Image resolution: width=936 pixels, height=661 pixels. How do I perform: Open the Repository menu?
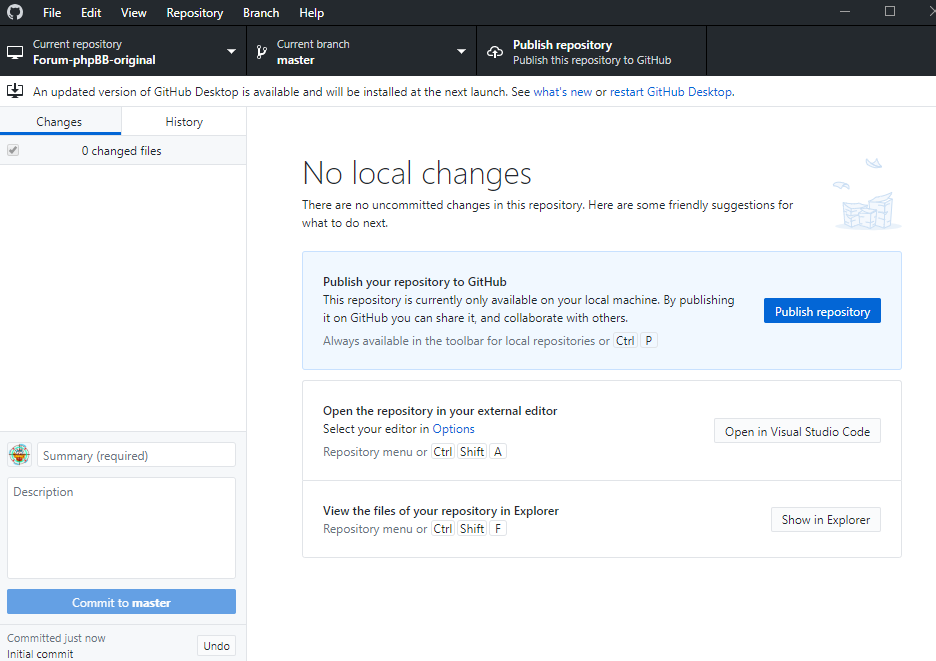click(x=194, y=13)
